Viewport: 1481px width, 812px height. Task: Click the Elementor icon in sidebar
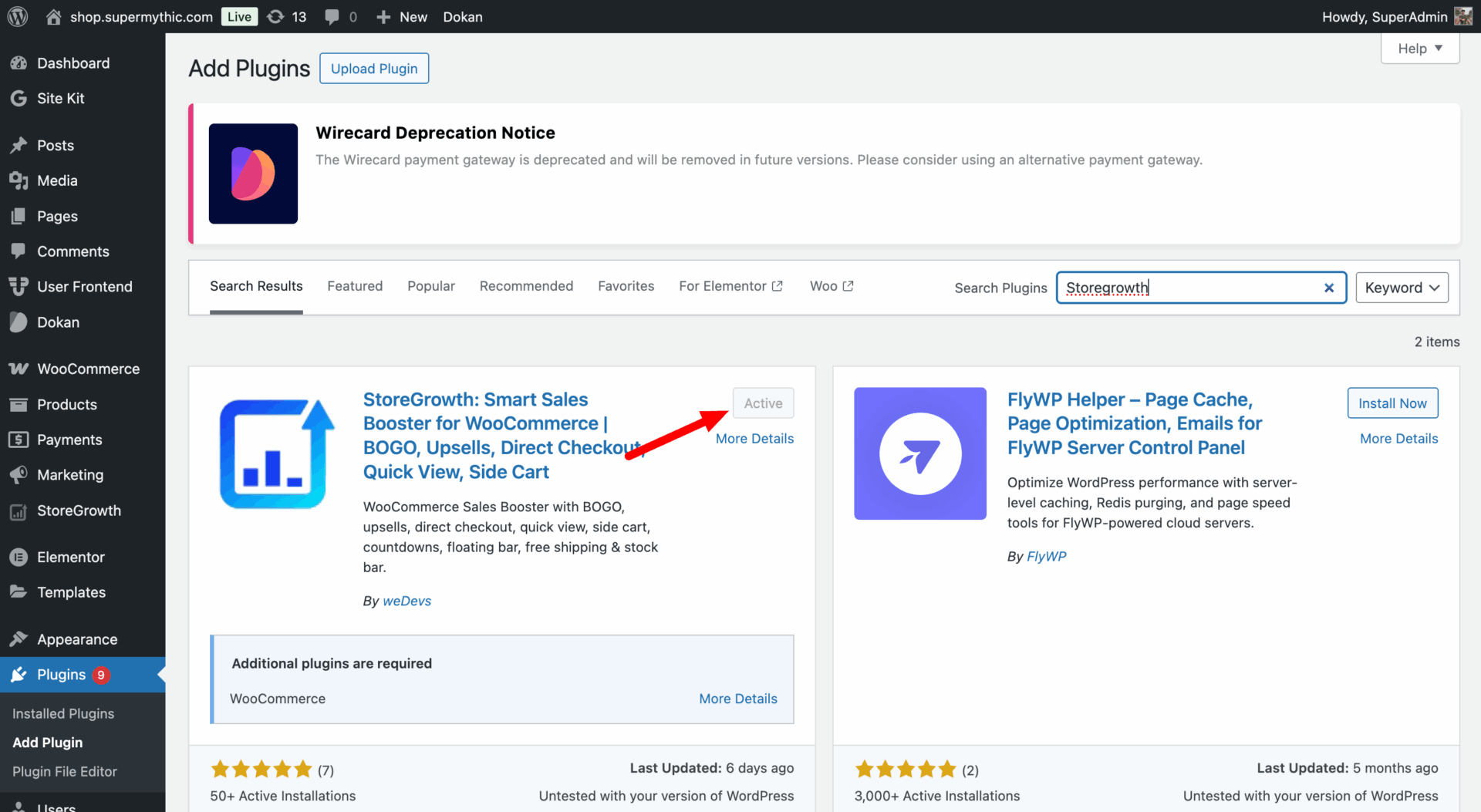[19, 557]
